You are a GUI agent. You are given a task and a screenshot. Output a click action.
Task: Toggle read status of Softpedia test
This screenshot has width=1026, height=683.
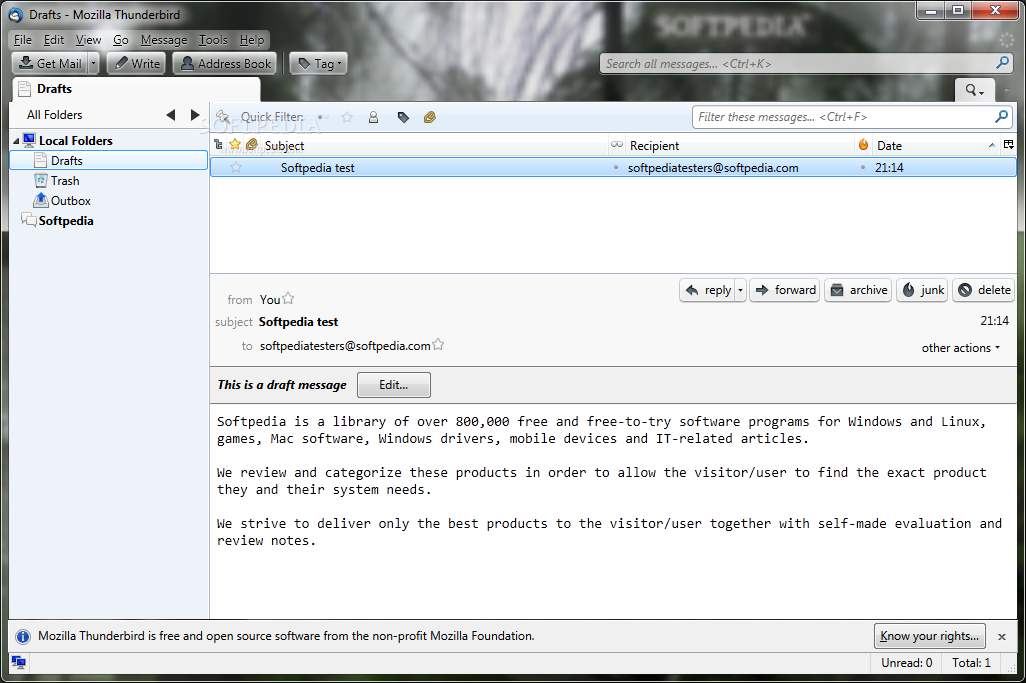click(616, 167)
